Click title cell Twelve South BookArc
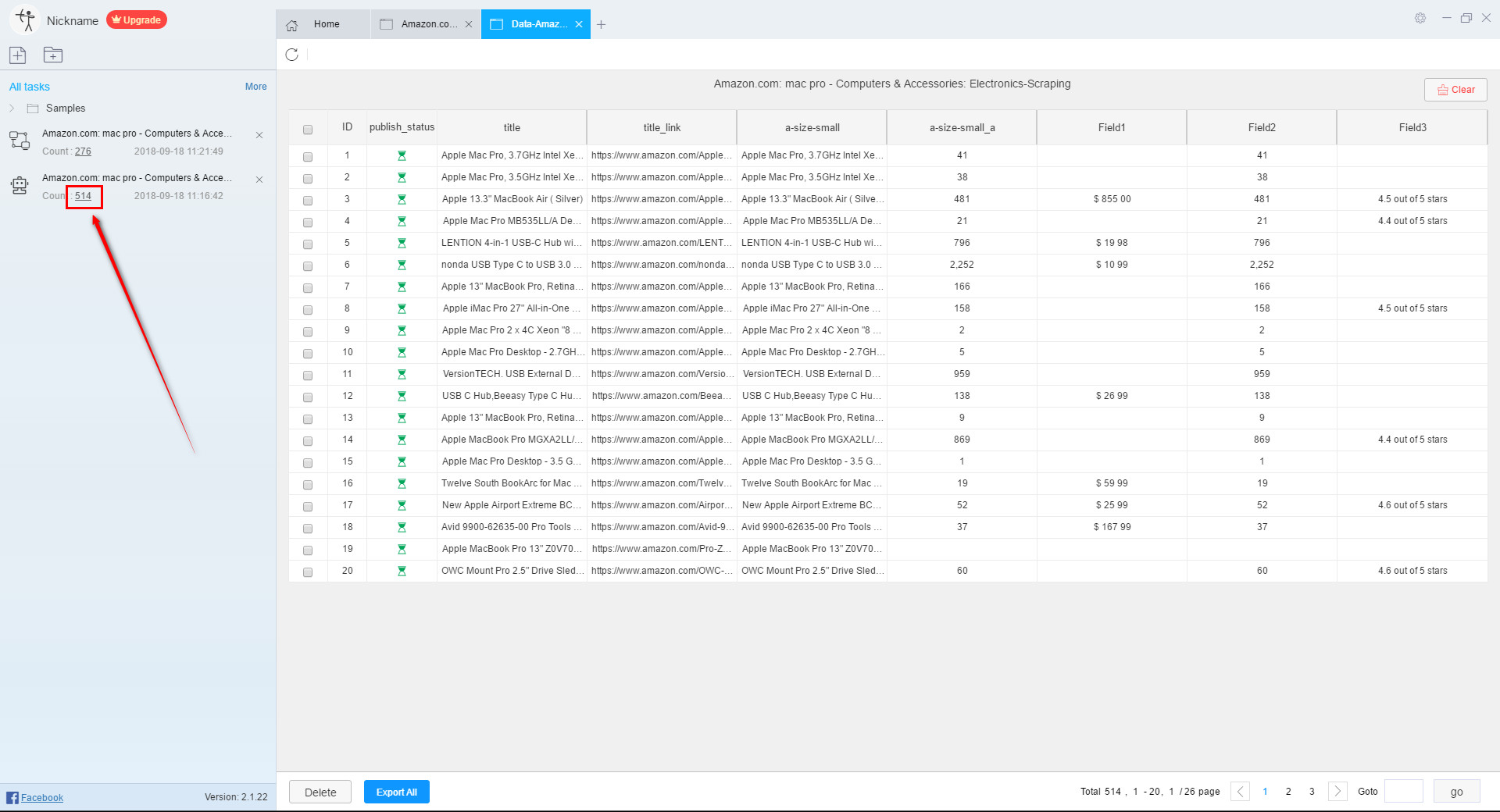Screen dimensions: 1500x812 [x=512, y=483]
